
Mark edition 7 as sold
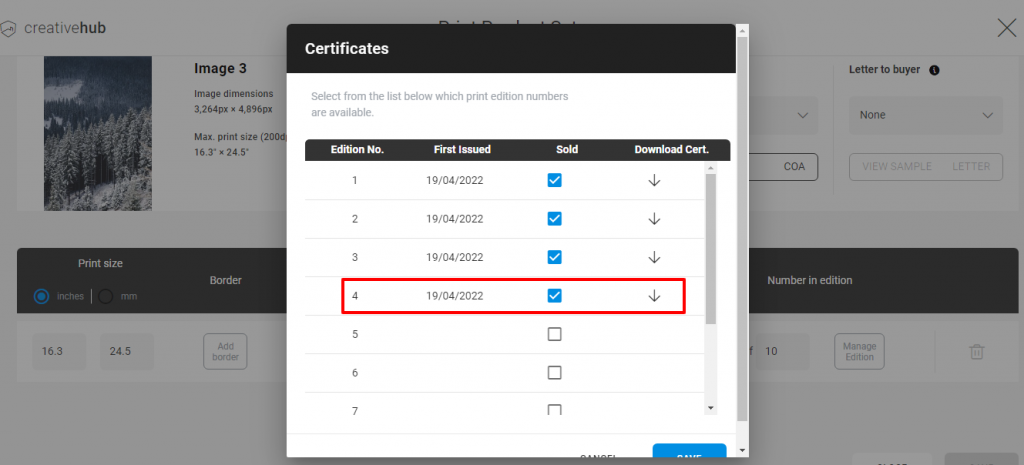pos(554,410)
